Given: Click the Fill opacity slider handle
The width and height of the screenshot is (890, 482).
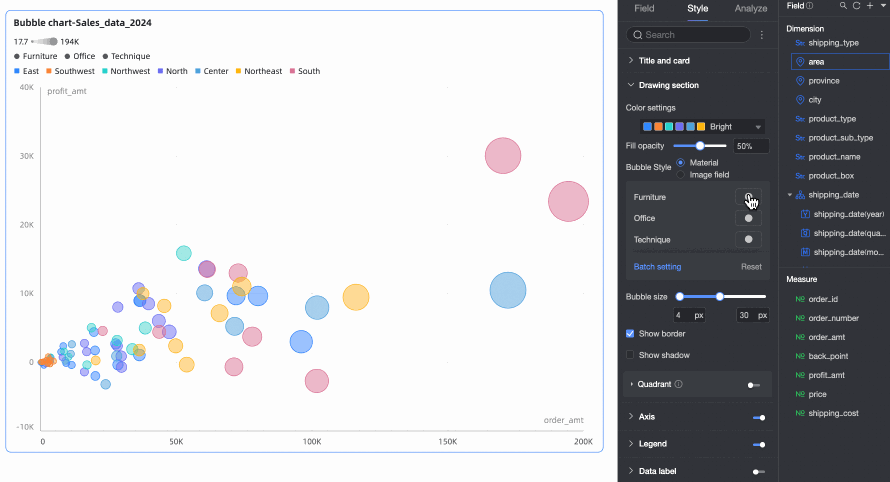Looking at the screenshot, I should tap(700, 146).
